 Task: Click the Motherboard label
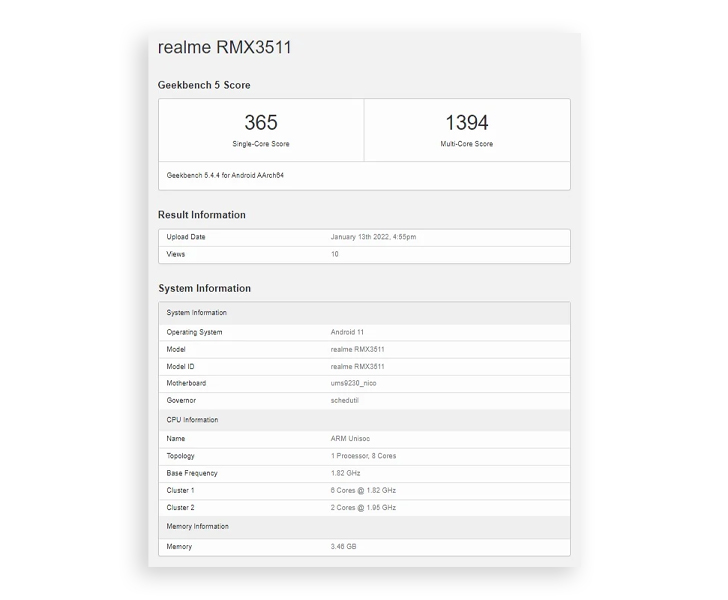click(x=186, y=383)
